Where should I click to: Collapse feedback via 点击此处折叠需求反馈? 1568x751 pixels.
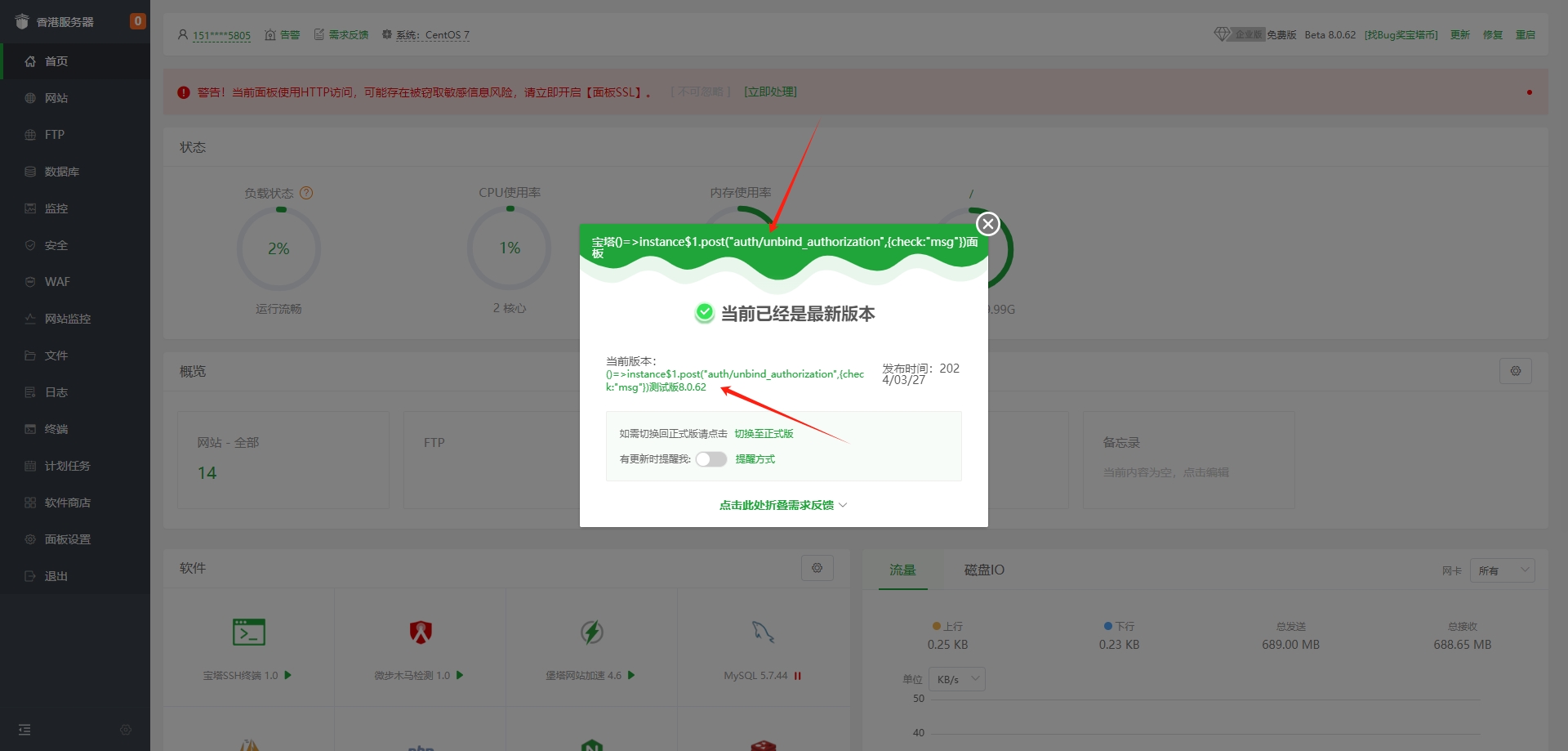783,505
